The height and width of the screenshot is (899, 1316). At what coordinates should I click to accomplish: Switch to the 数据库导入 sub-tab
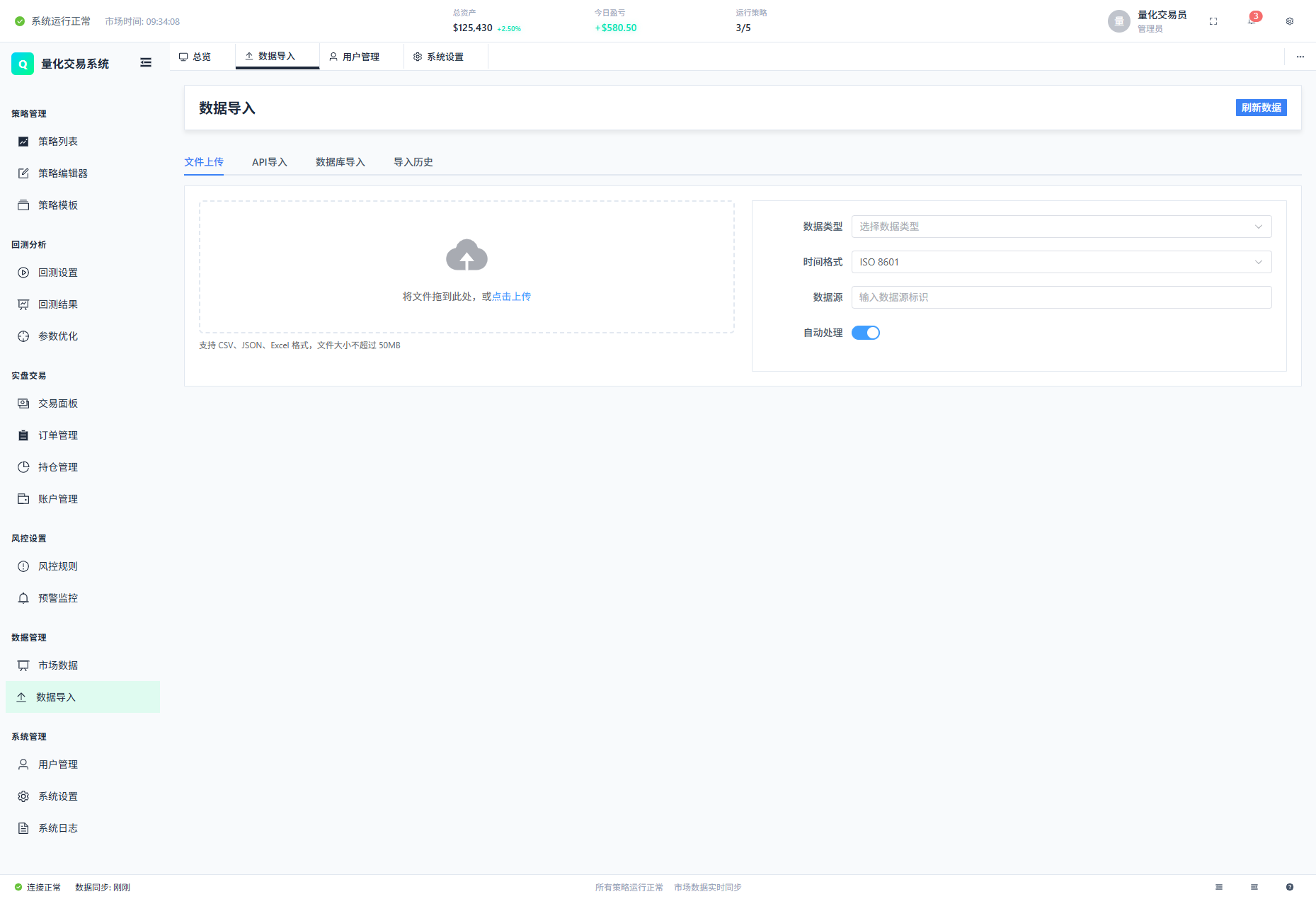click(341, 162)
